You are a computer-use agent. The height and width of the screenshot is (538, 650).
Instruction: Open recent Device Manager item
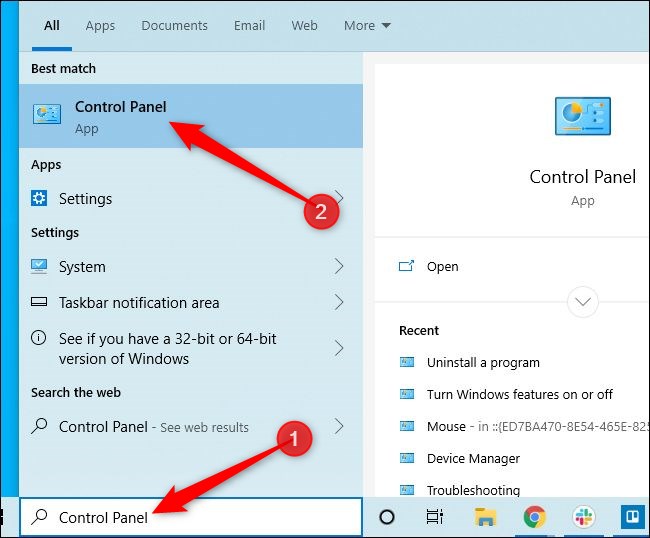[x=473, y=458]
